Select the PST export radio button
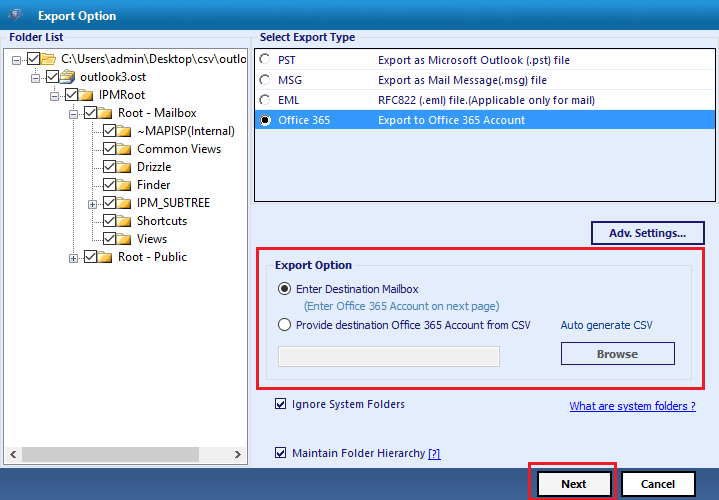The image size is (719, 500). (x=265, y=60)
